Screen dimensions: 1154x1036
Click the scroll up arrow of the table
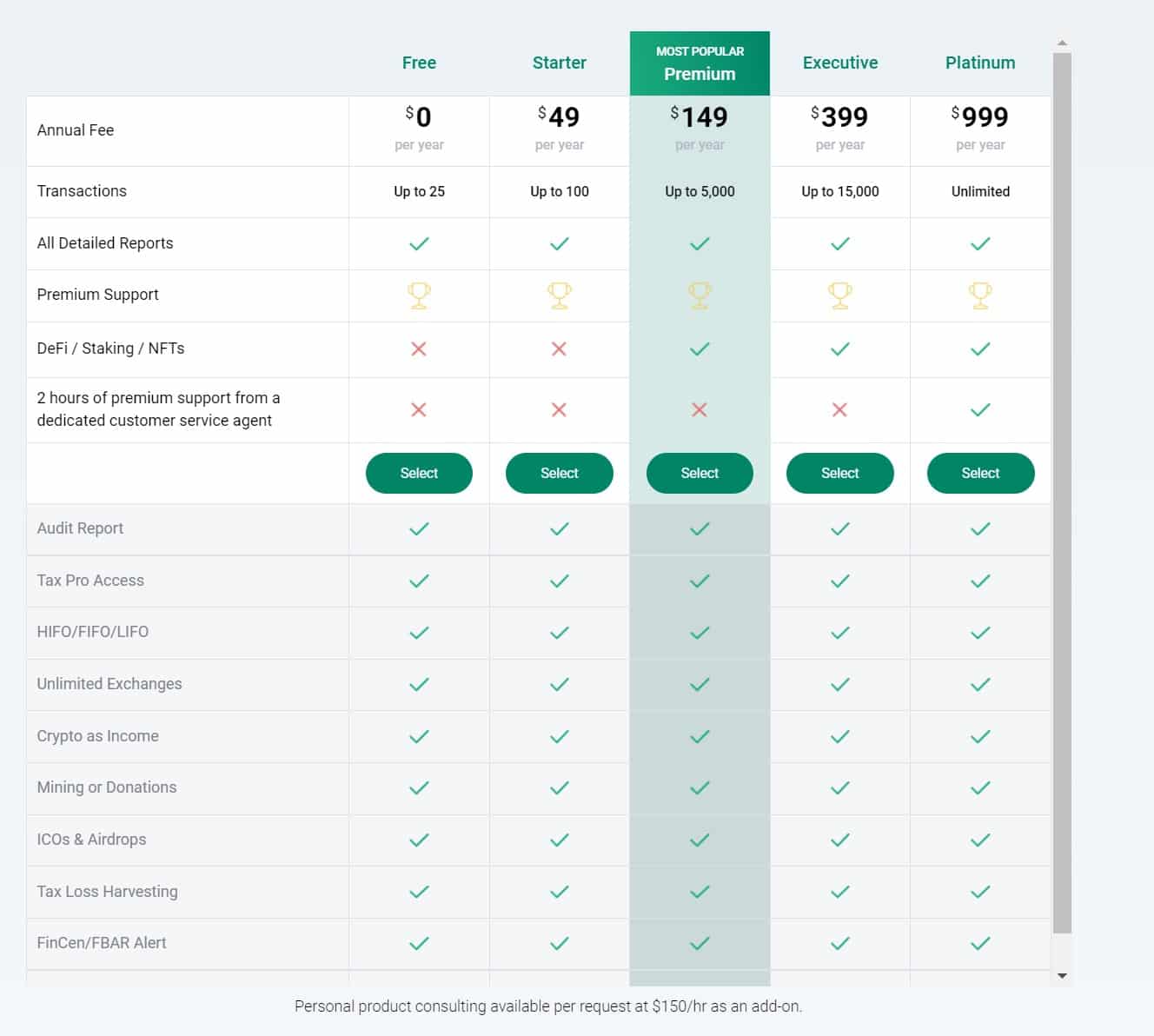point(1062,43)
